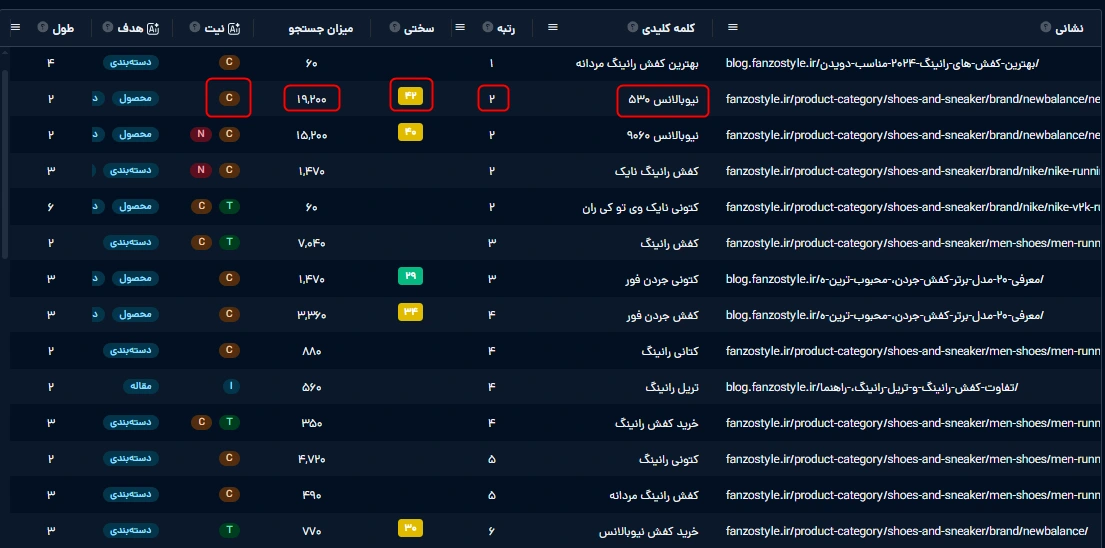Select the keyword نیوبالانس ۵۳۰

[663, 99]
